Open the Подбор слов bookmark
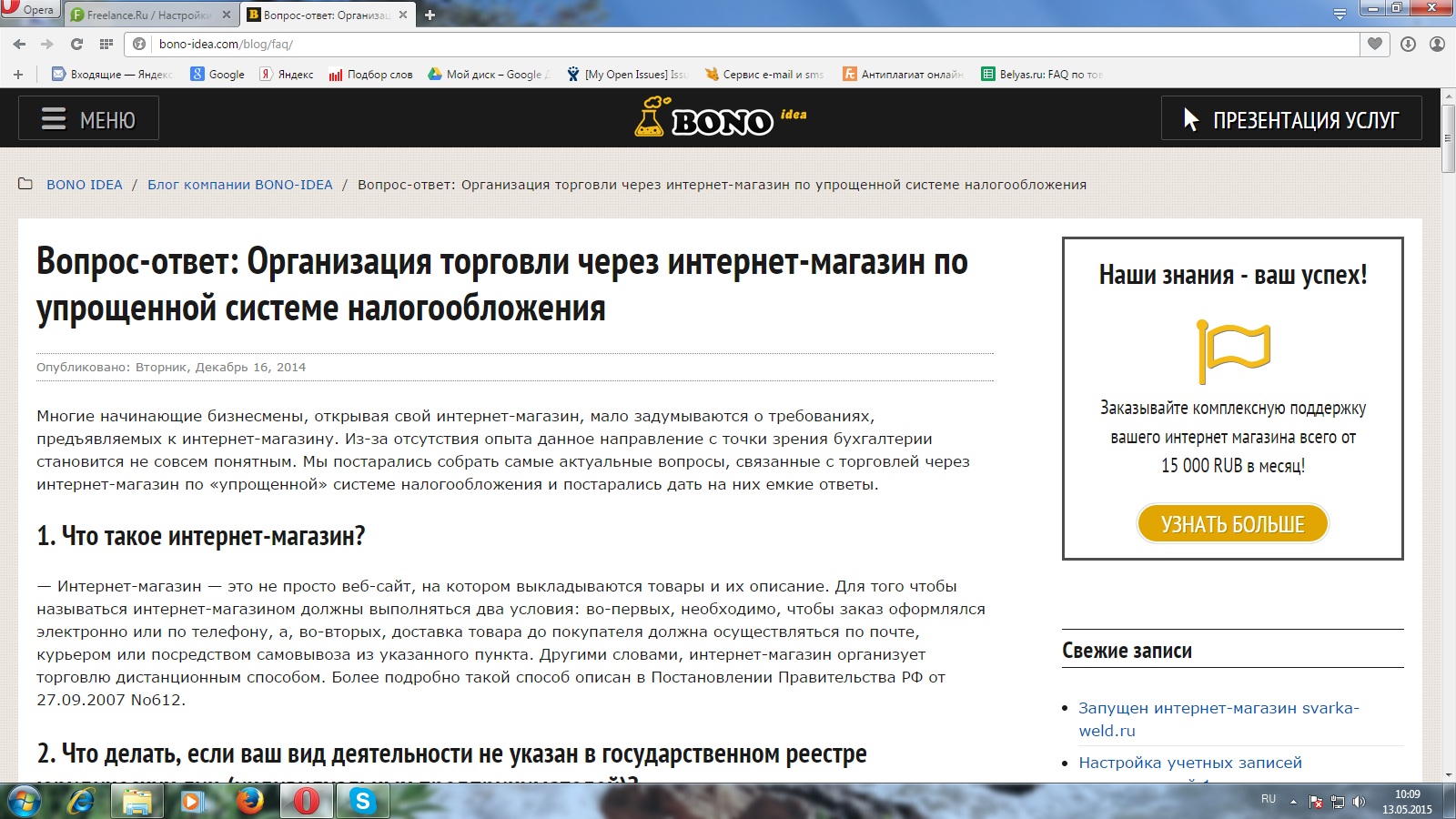 [370, 75]
